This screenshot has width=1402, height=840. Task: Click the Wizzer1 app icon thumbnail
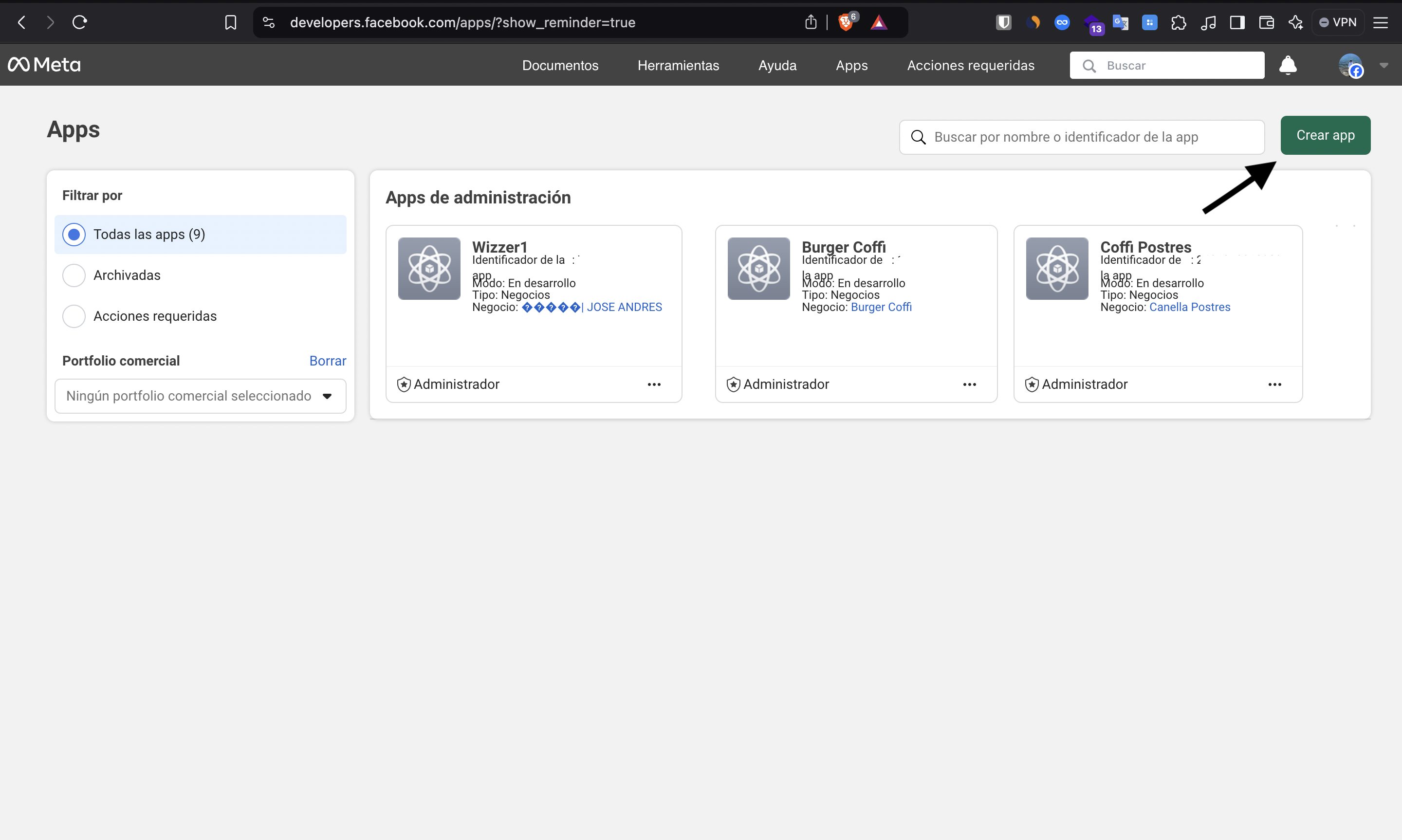click(429, 268)
